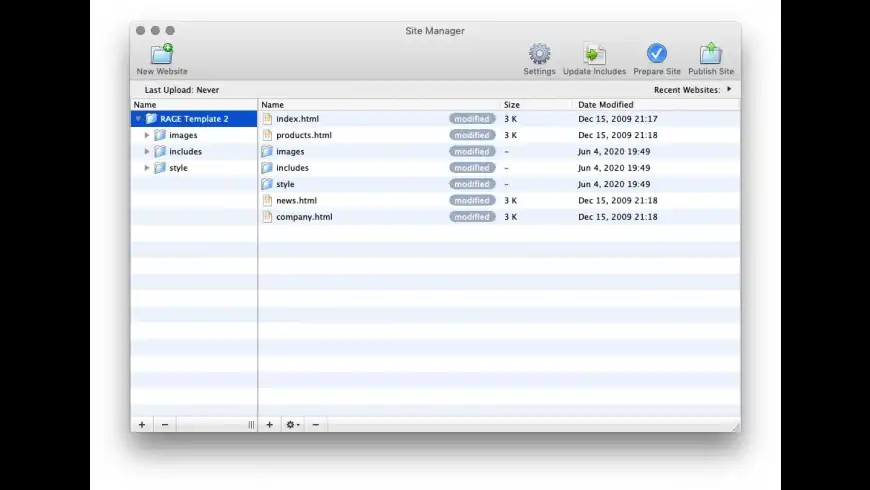This screenshot has width=870, height=490.
Task: Select RAGE Template 2 in sidebar
Action: click(194, 119)
